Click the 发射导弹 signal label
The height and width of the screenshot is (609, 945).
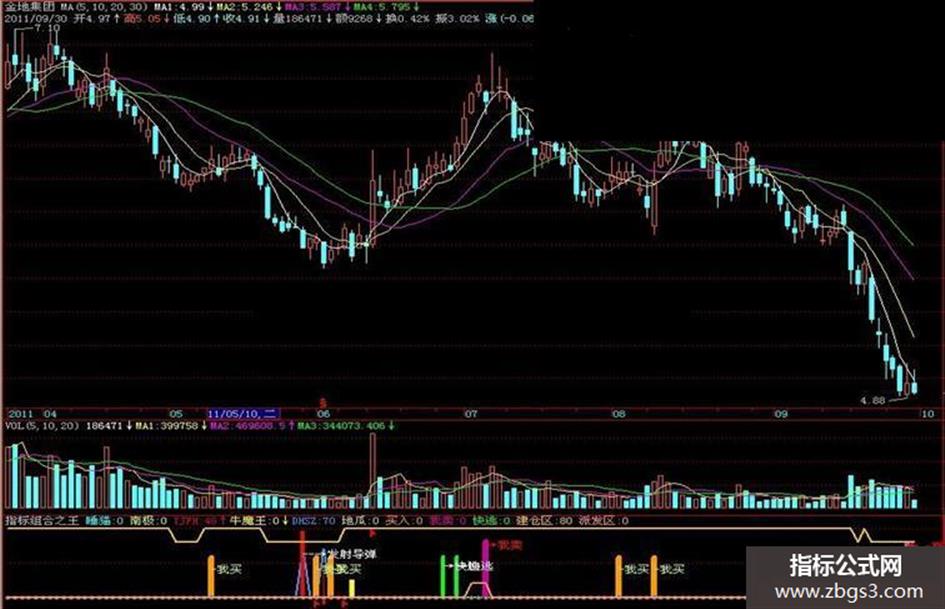pos(352,554)
